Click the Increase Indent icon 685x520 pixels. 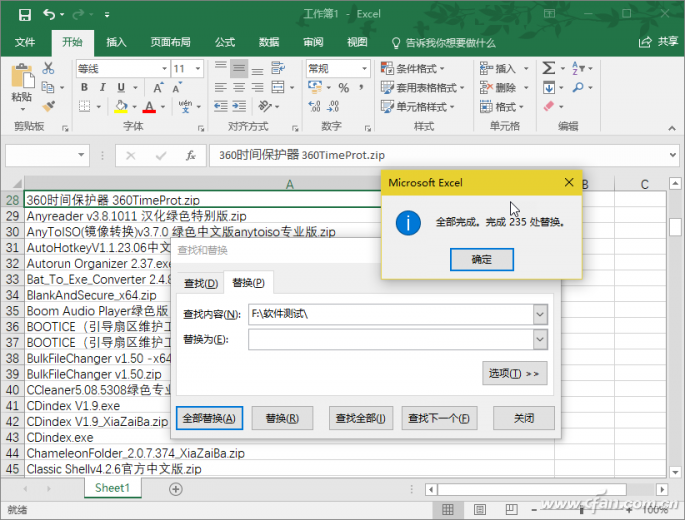(239, 106)
